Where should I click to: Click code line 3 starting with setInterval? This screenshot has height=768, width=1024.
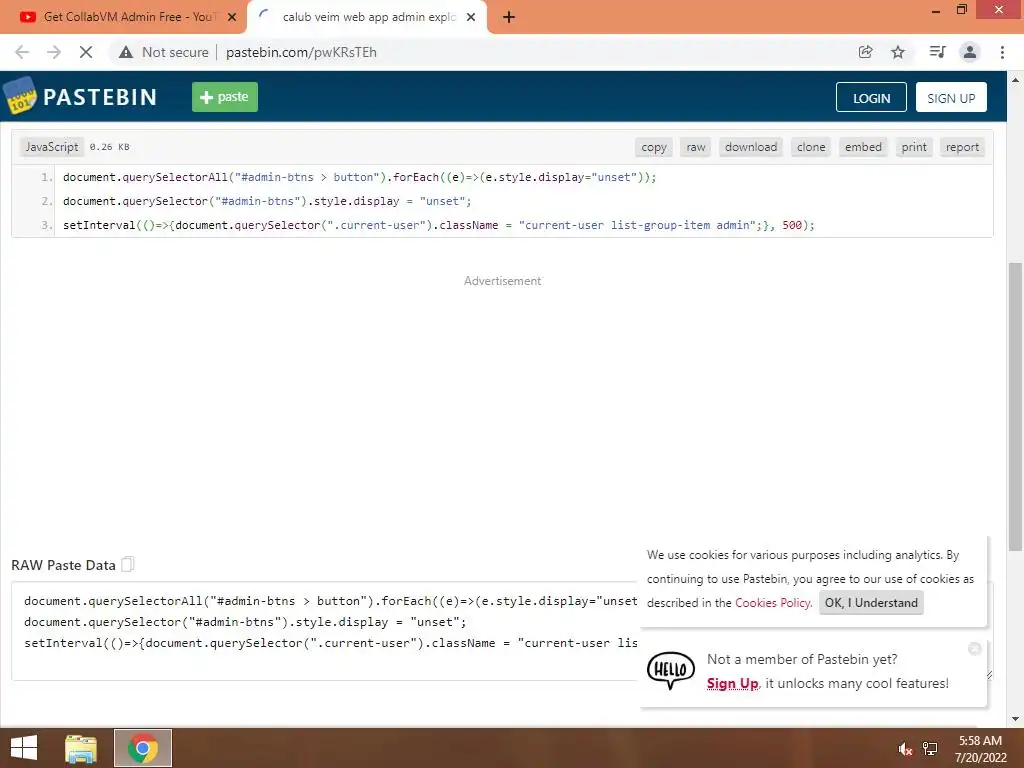439,225
